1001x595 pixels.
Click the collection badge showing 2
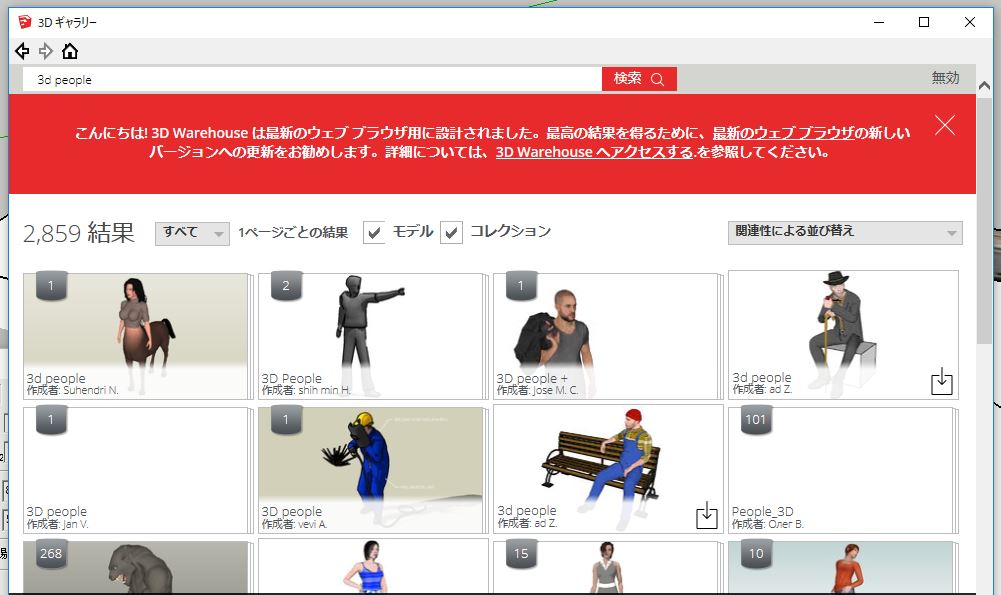pyautogui.click(x=286, y=286)
